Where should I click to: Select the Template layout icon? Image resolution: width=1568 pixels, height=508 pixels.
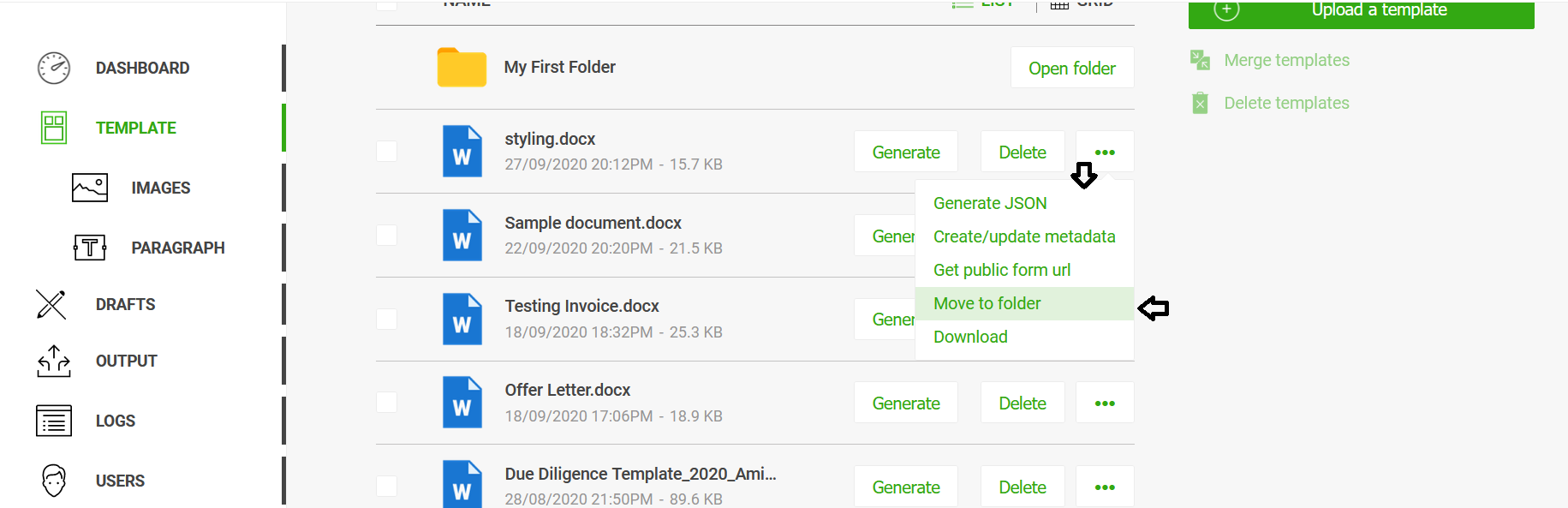point(54,128)
